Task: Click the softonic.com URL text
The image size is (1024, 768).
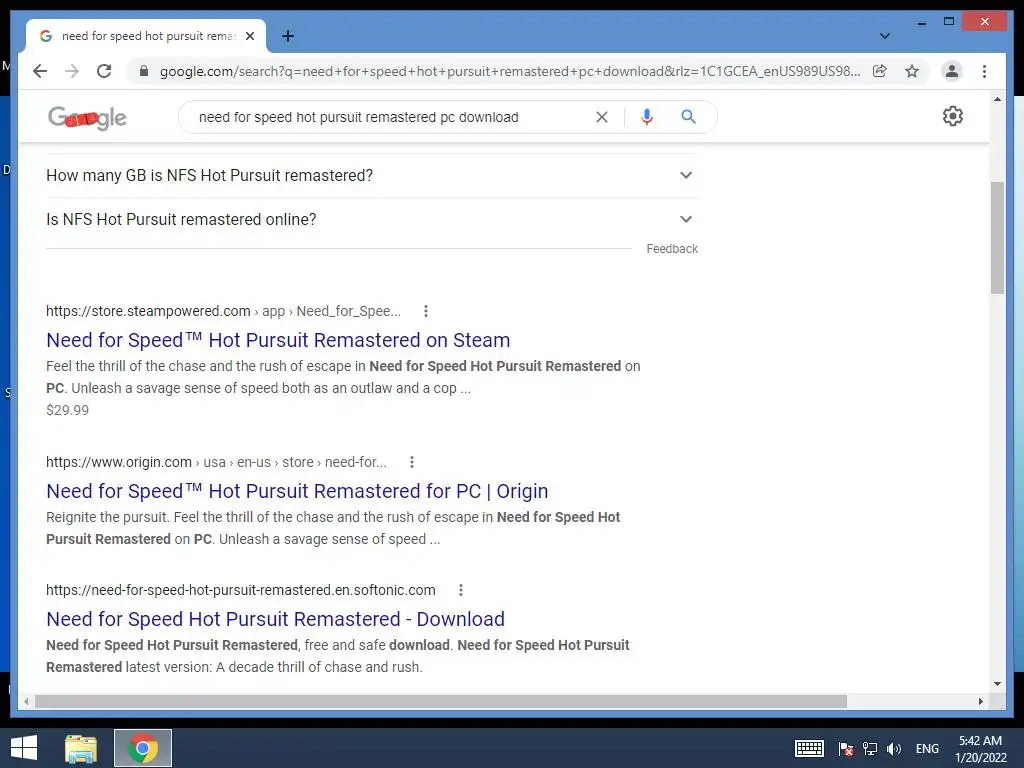Action: pos(240,590)
